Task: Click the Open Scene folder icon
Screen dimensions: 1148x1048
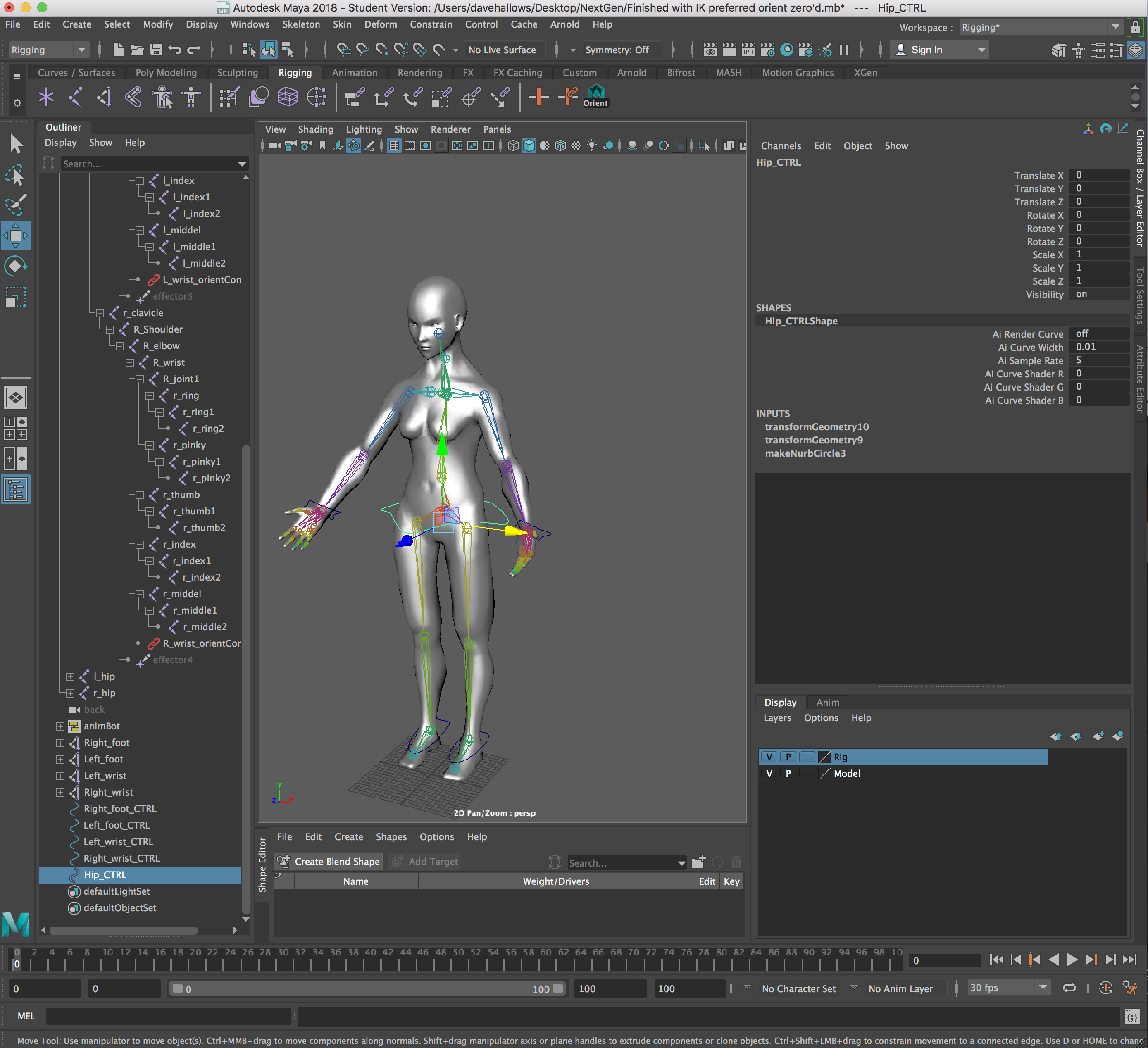Action: (137, 50)
